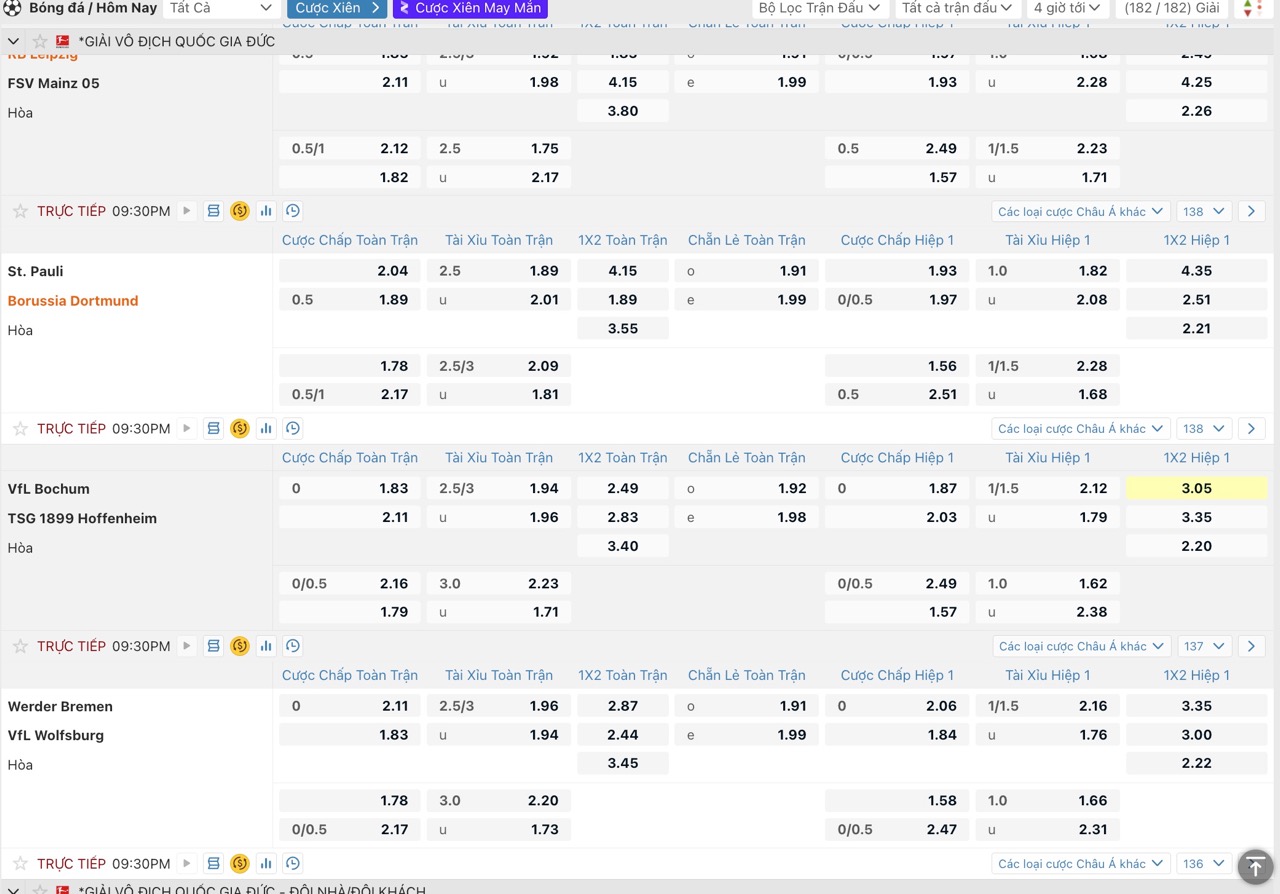This screenshot has width=1280, height=894.
Task: Open the Tất Cả dropdown
Action: coord(221,8)
